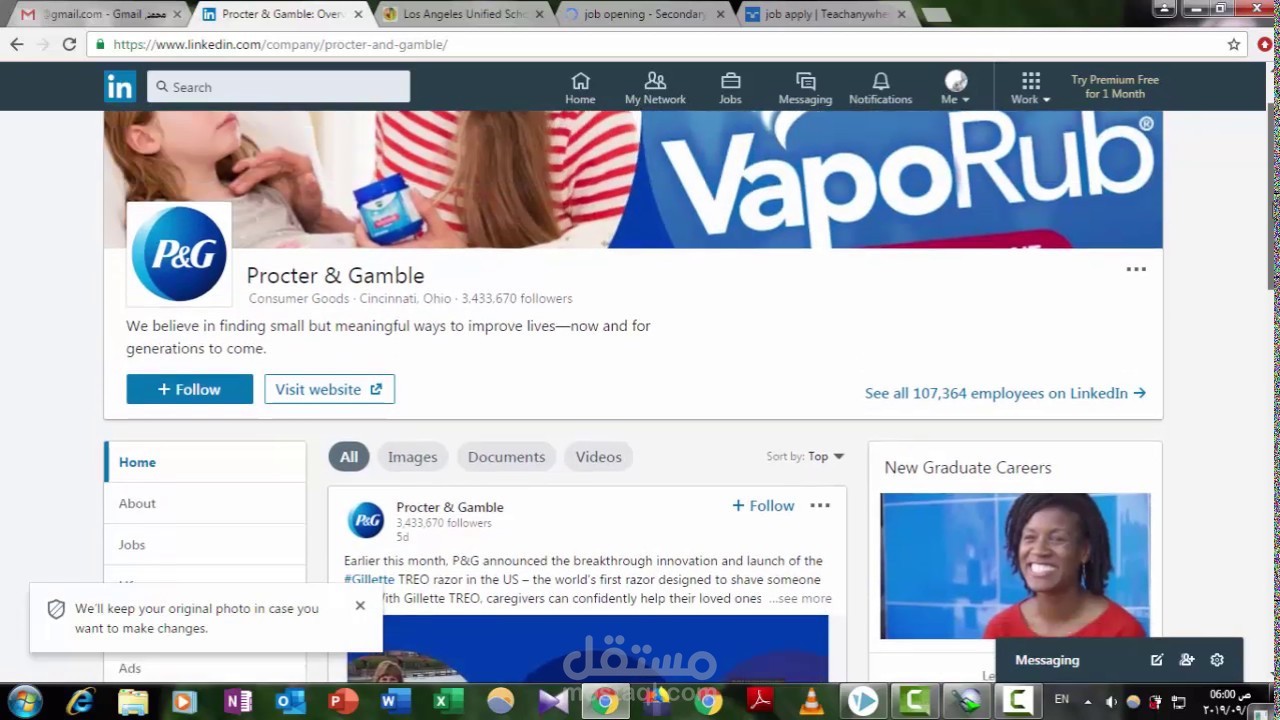
Task: Switch to the job opening - Secondary tab
Action: [644, 14]
